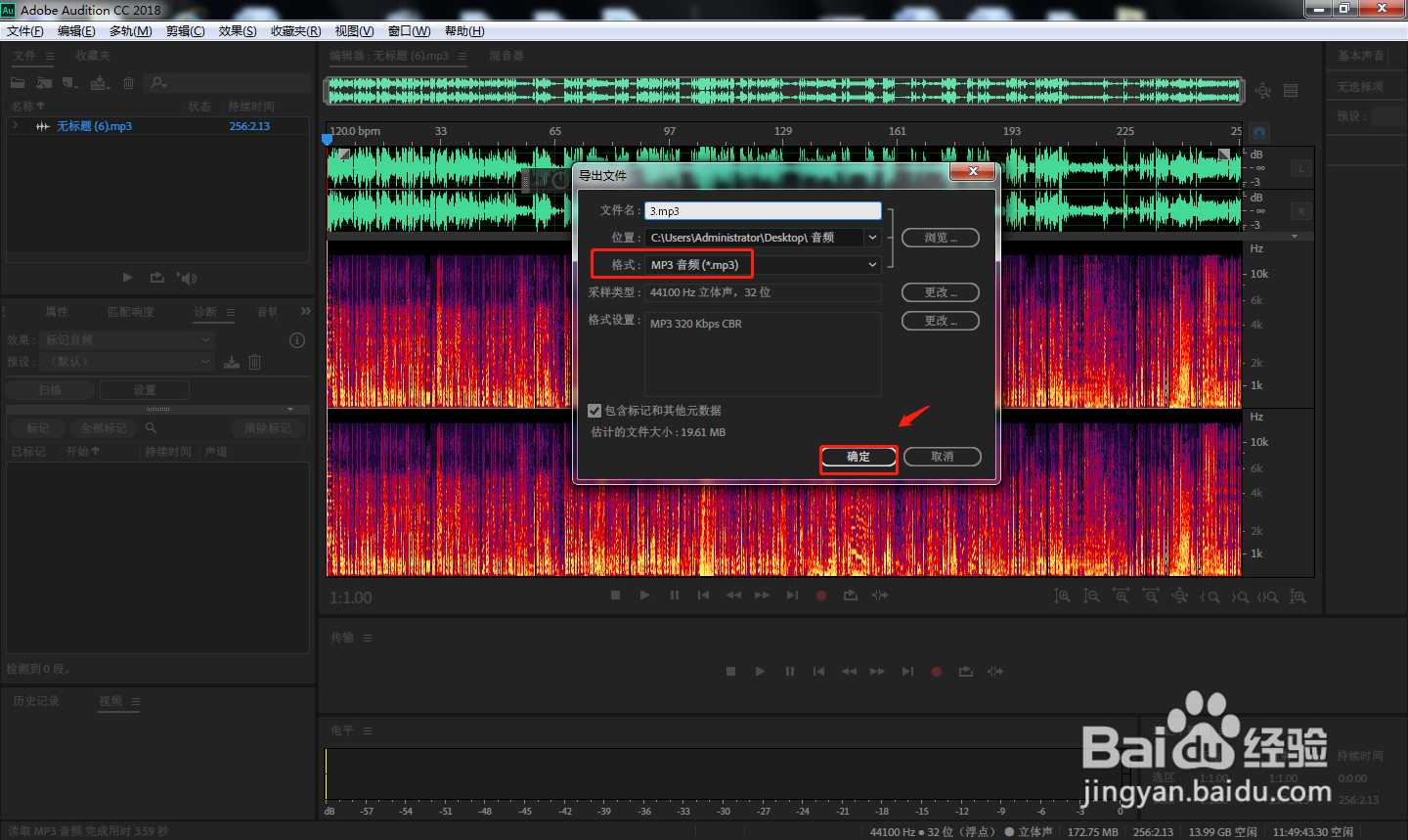Open the 窗口(W) menu
The width and height of the screenshot is (1408, 840).
point(409,31)
